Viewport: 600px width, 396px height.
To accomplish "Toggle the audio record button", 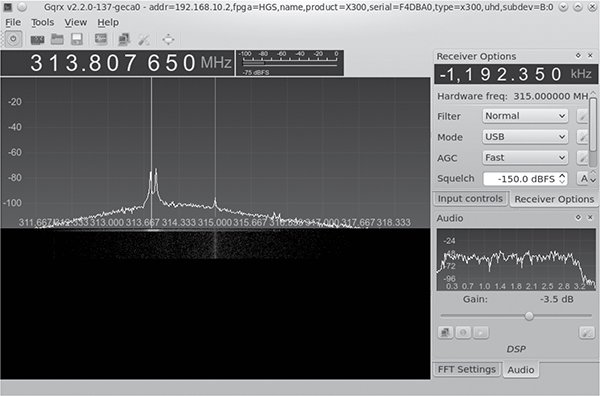I will [463, 332].
